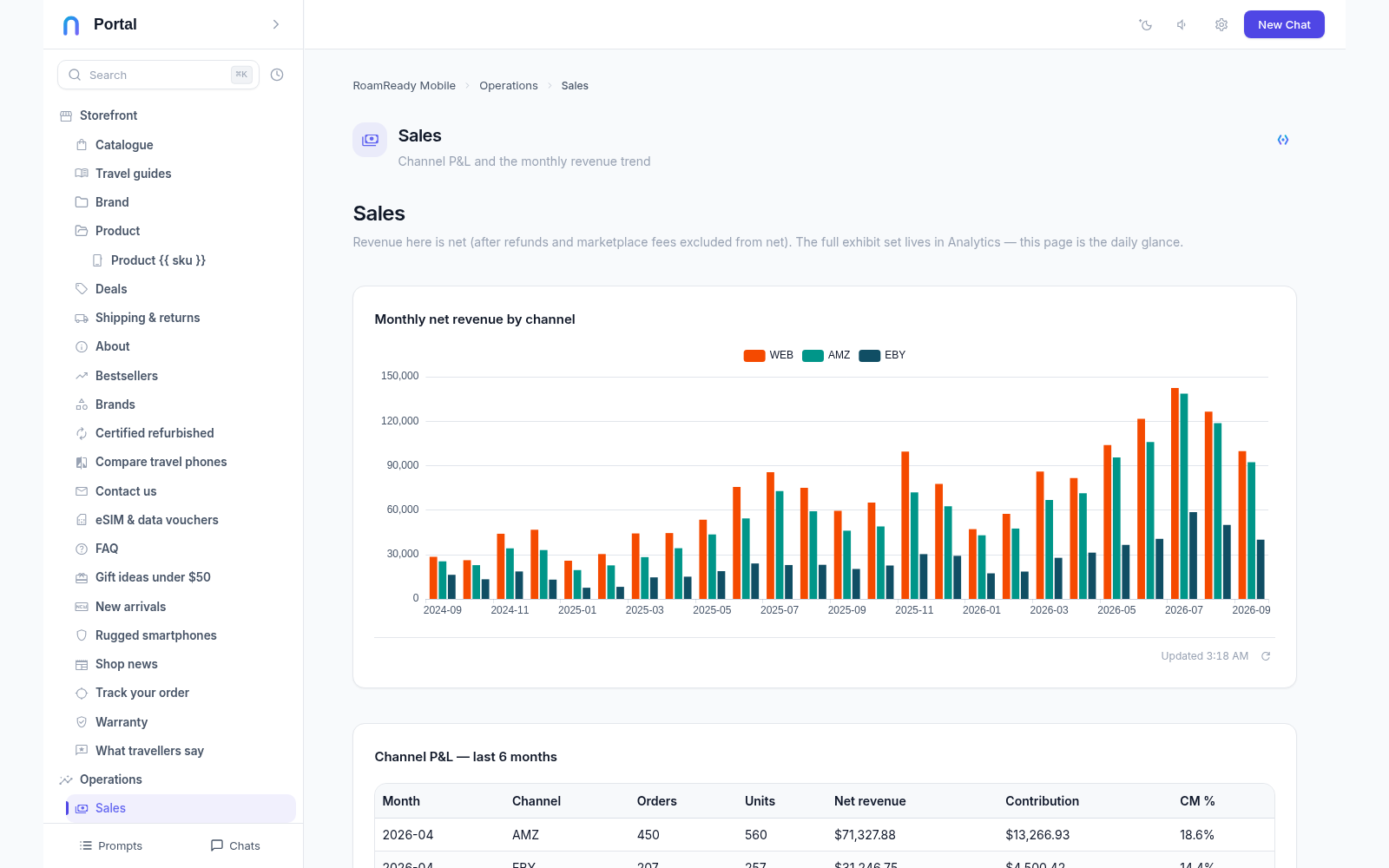This screenshot has height=868, width=1389.
Task: Click Bestsellers trend icon
Action: click(82, 376)
